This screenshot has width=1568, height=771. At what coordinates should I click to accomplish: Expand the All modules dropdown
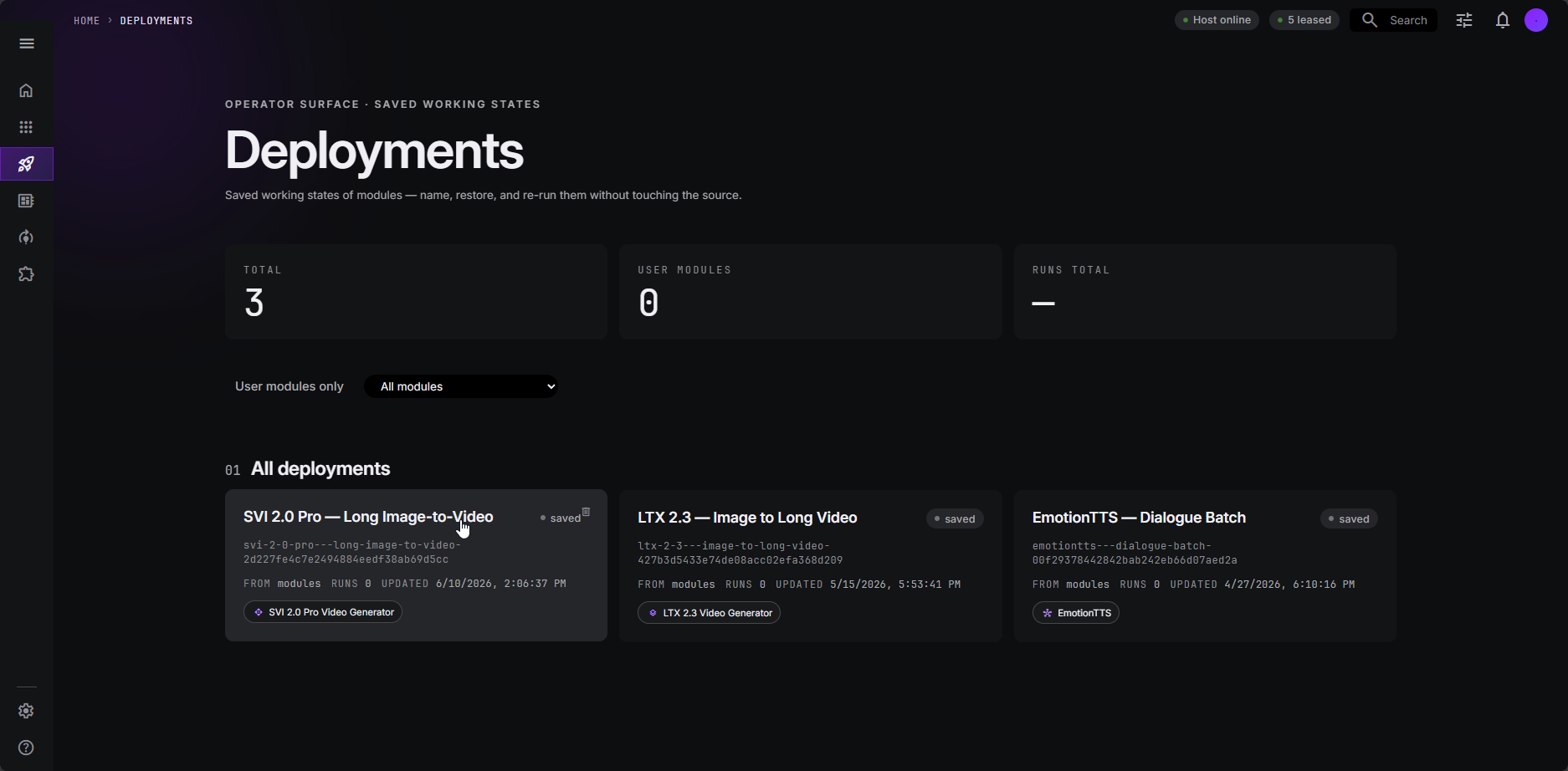click(x=461, y=386)
